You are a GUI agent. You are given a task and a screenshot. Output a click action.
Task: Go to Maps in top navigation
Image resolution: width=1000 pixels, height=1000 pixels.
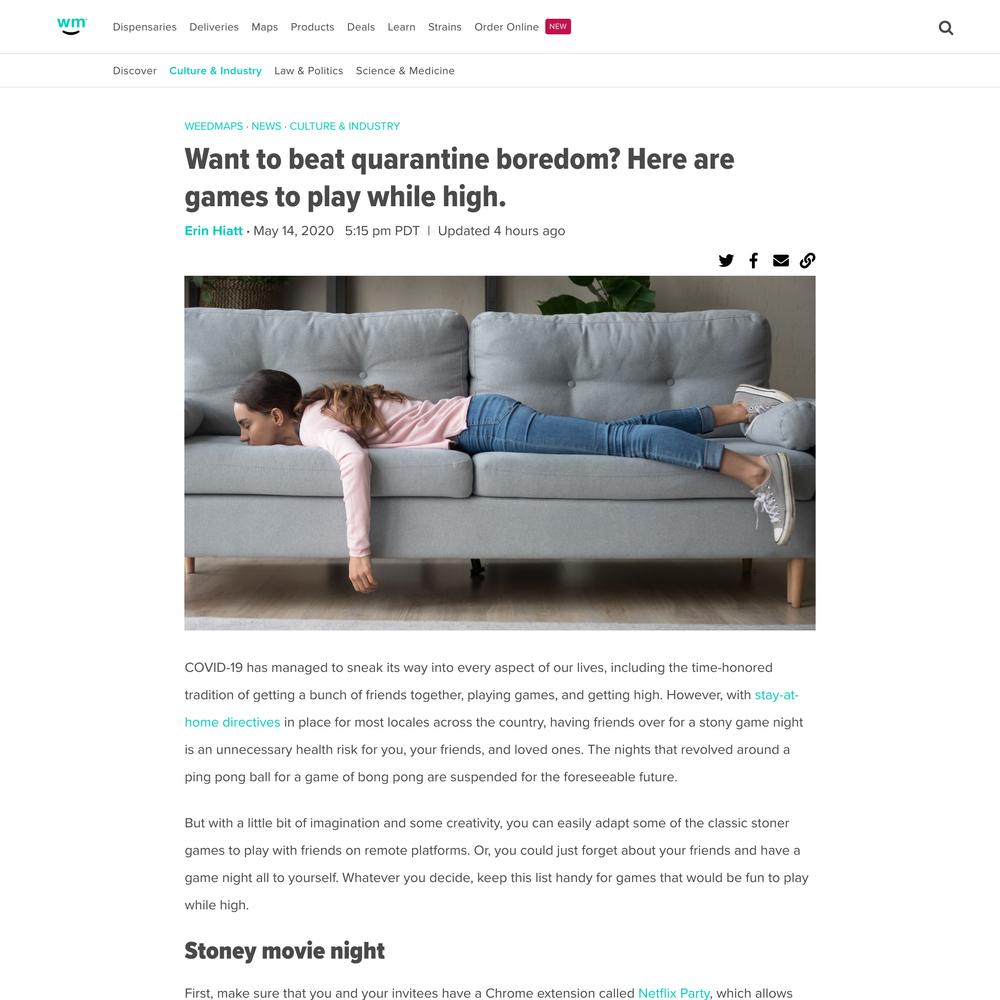(265, 27)
